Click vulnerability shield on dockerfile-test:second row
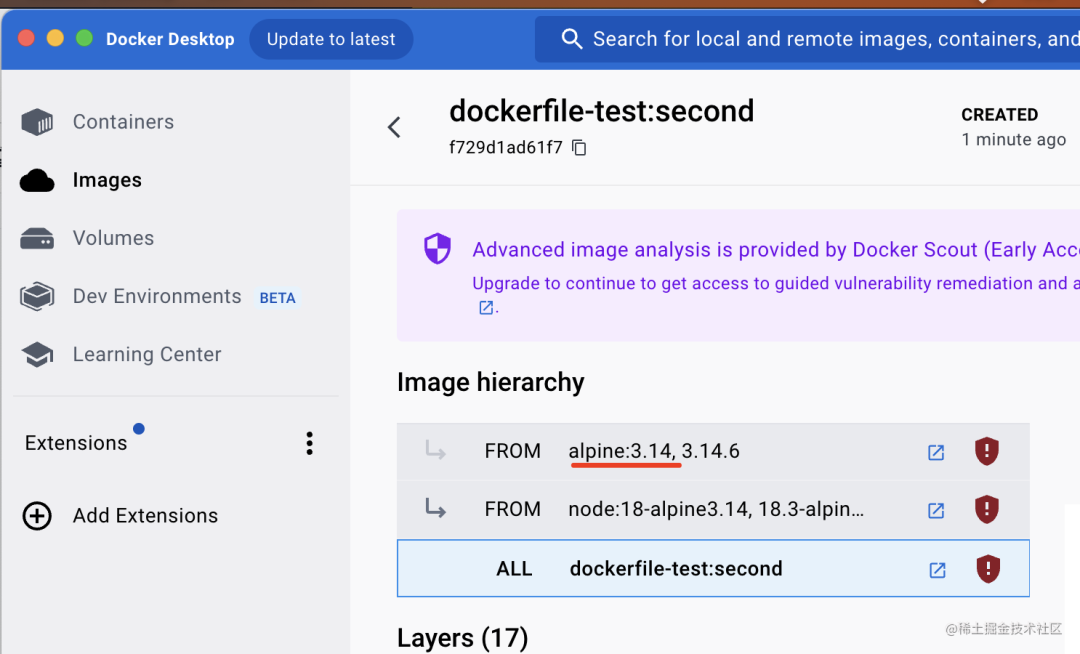 tap(988, 569)
